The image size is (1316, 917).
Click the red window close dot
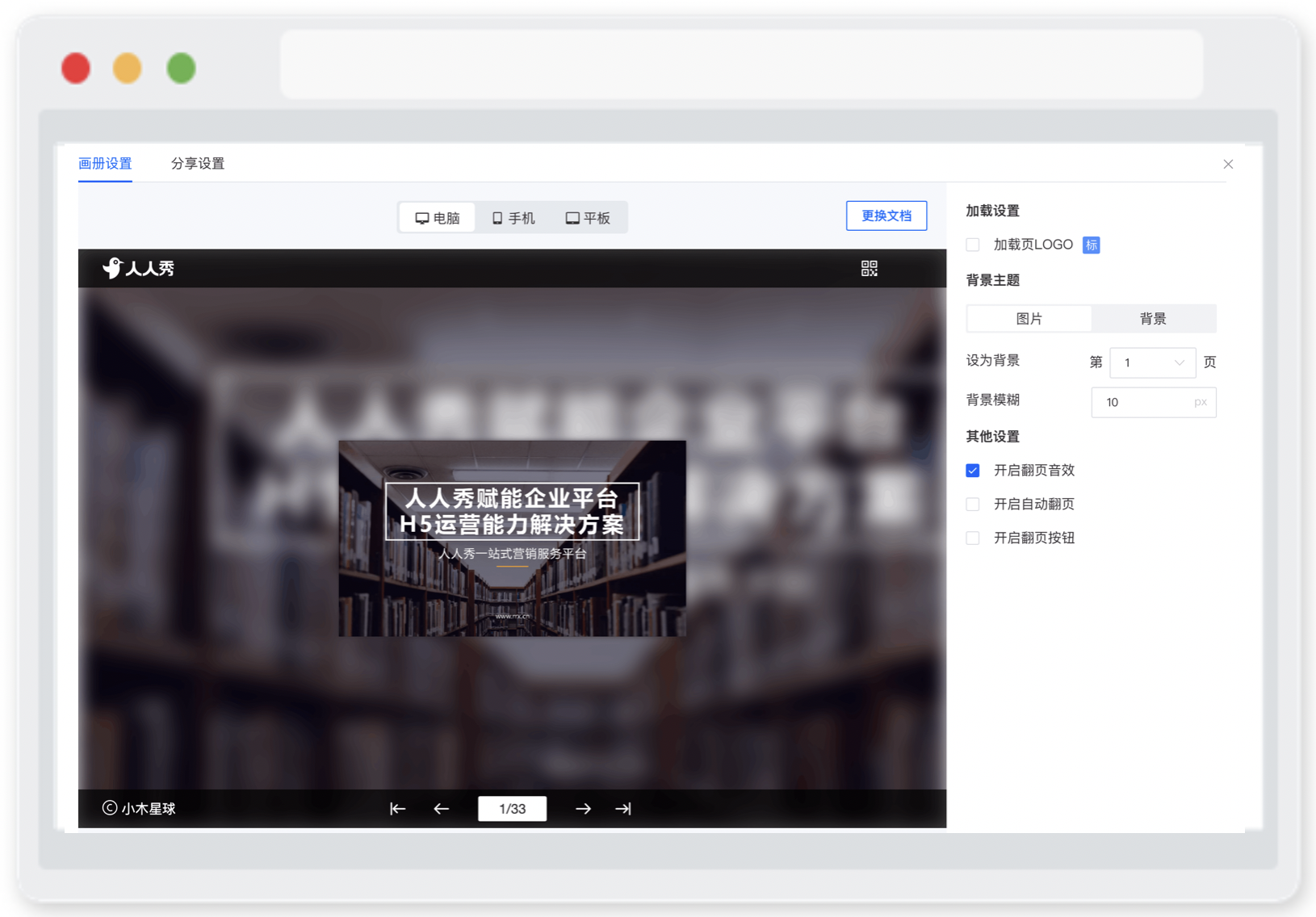(x=76, y=69)
